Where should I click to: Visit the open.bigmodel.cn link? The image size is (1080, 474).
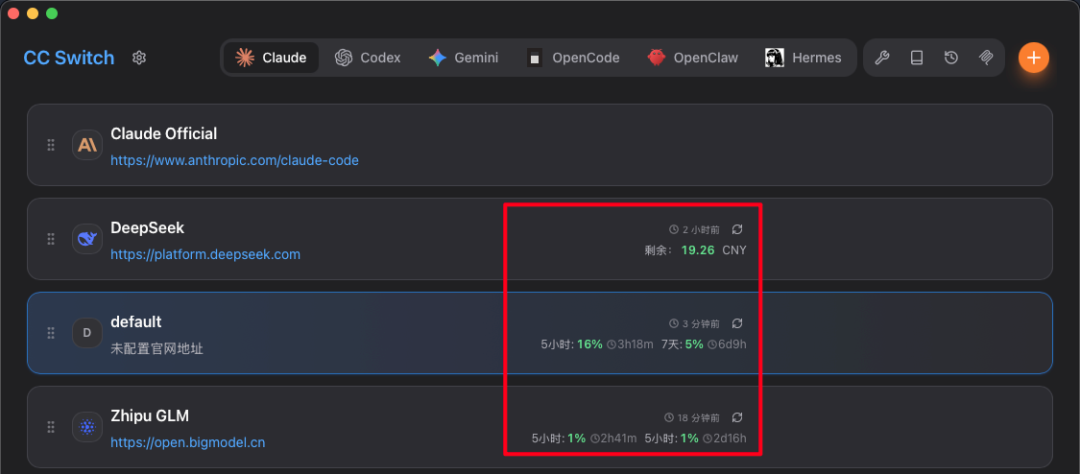tap(187, 442)
